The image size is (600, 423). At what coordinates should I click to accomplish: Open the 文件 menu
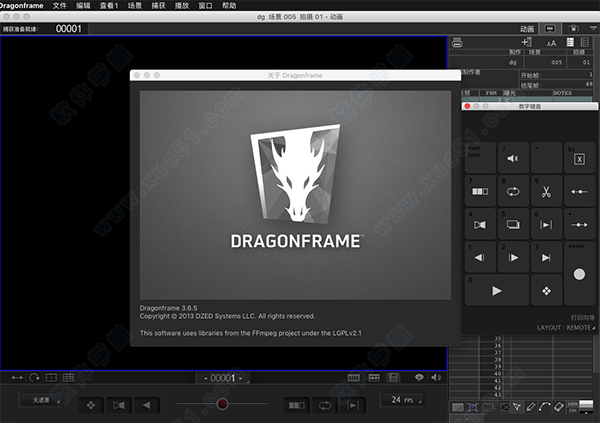[x=59, y=5]
